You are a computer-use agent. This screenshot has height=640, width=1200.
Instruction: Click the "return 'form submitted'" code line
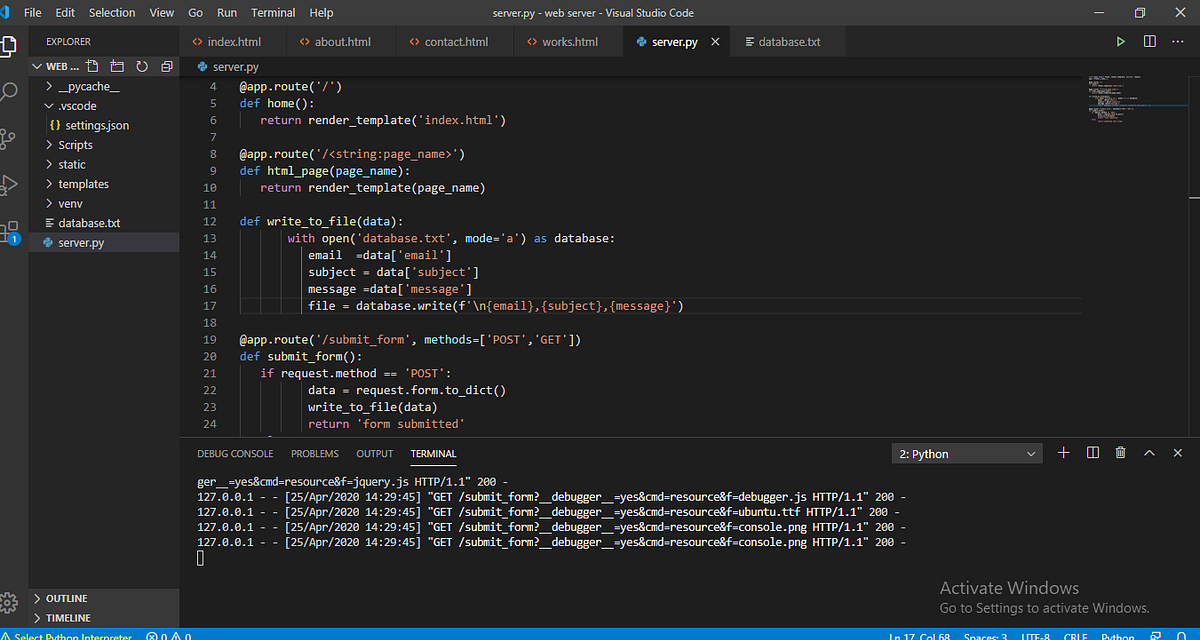pyautogui.click(x=386, y=424)
